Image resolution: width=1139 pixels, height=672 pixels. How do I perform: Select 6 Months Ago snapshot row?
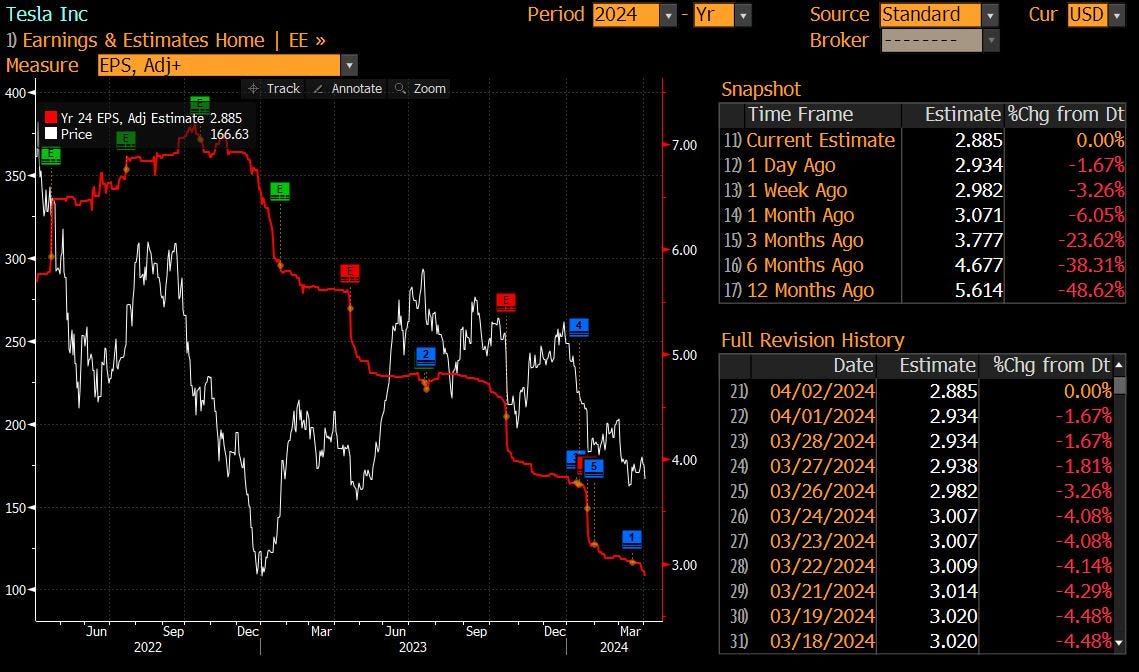[x=923, y=265]
